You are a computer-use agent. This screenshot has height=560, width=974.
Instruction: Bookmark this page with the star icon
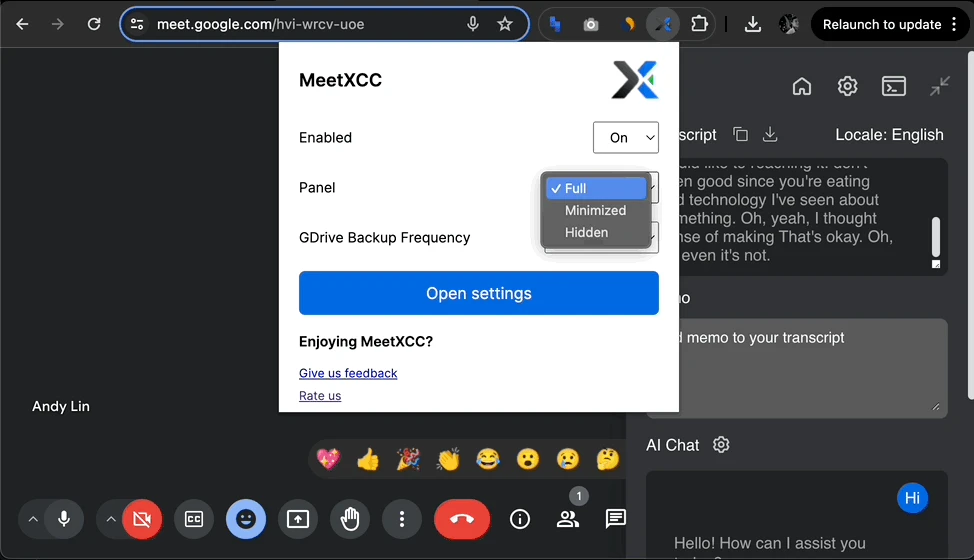tap(505, 24)
